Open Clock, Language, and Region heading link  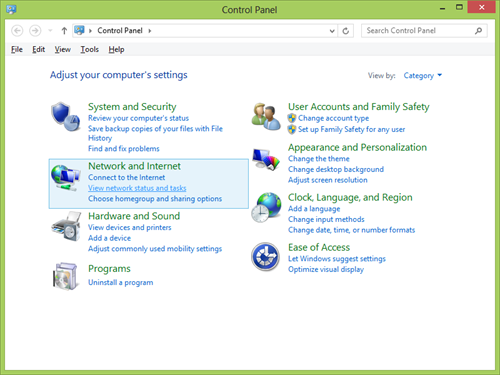pyautogui.click(x=350, y=197)
